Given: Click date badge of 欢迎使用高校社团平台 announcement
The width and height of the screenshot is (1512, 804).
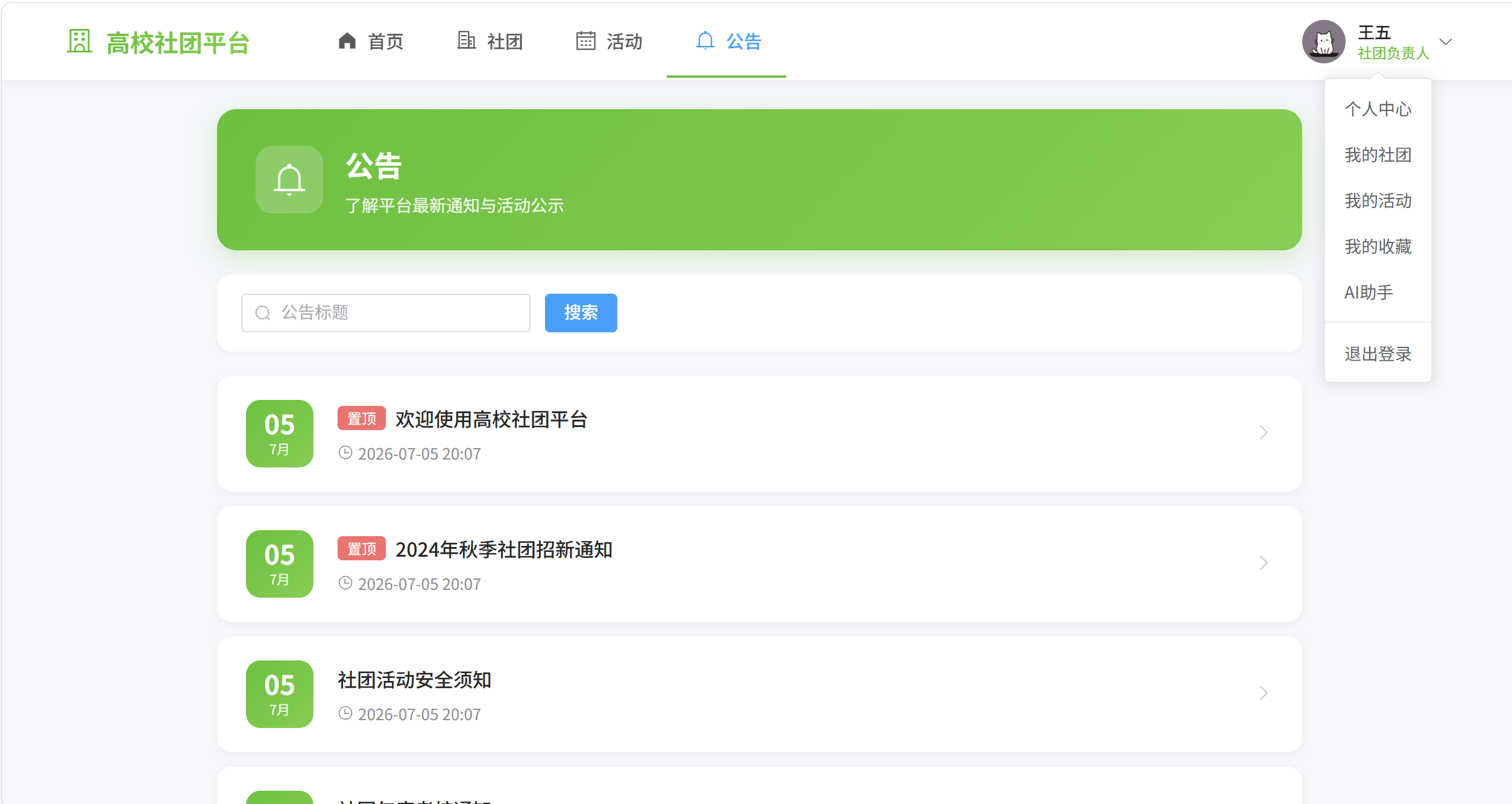Looking at the screenshot, I should [280, 434].
